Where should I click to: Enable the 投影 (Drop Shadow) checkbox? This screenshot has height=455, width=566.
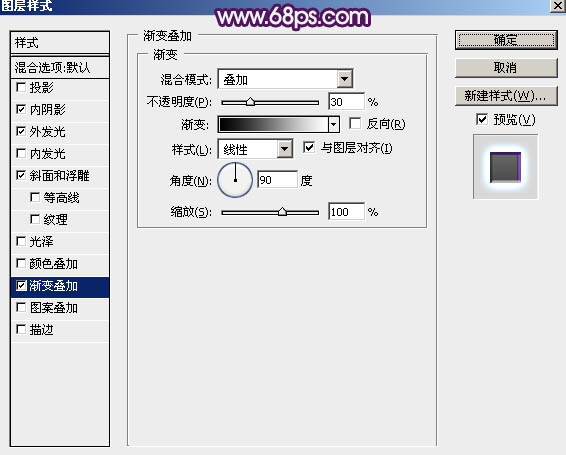pyautogui.click(x=21, y=87)
